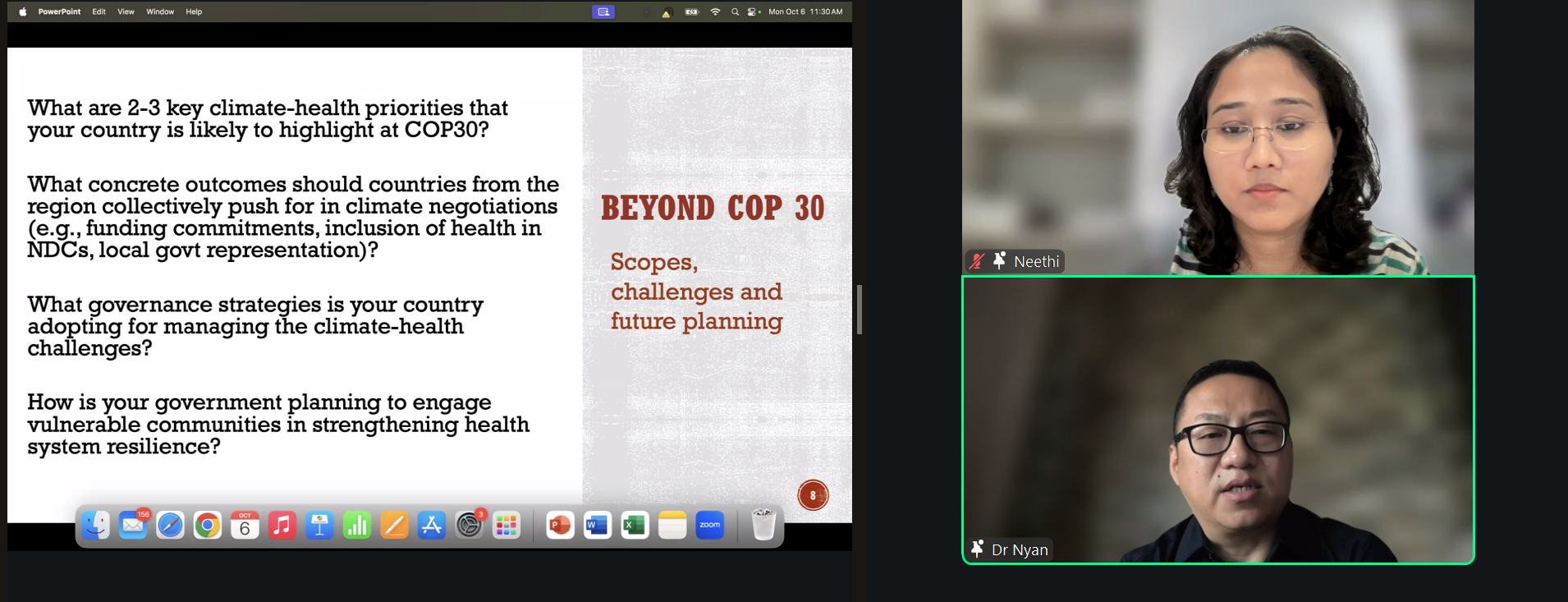
Task: Click Neethi's muted microphone icon
Action: pos(977,261)
